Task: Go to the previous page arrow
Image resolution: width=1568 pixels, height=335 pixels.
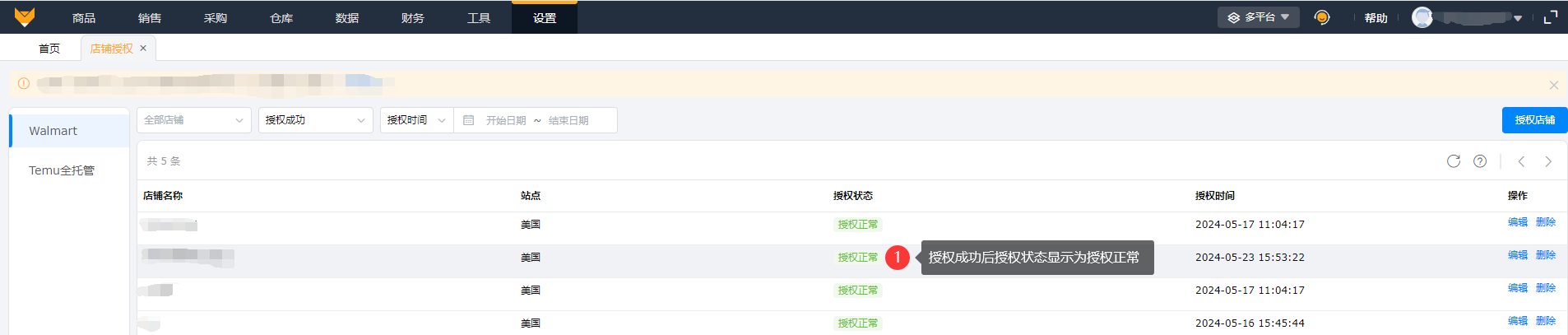Action: (1521, 161)
